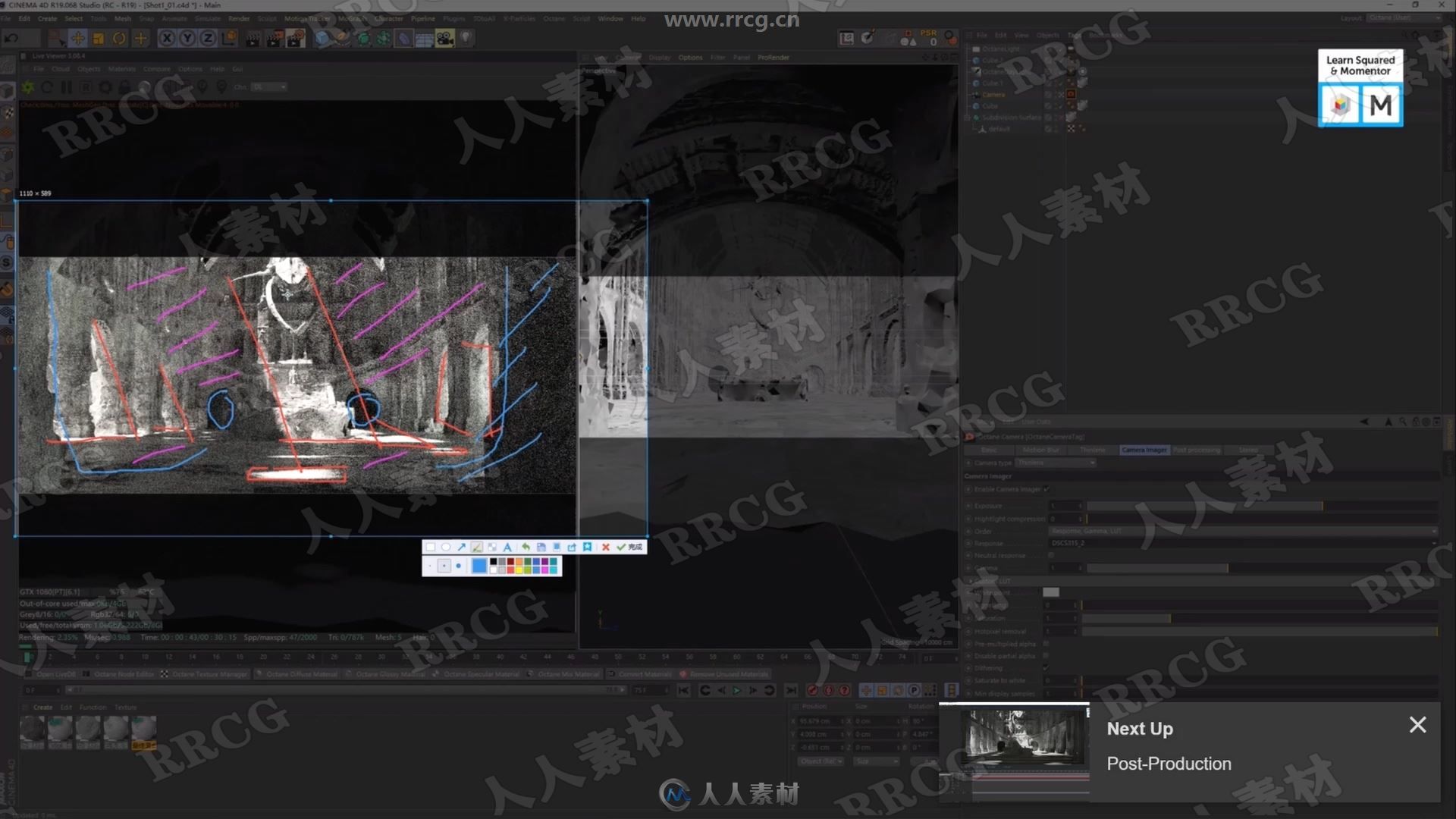The height and width of the screenshot is (819, 1456).
Task: Select the arrow annotation tool
Action: (462, 547)
